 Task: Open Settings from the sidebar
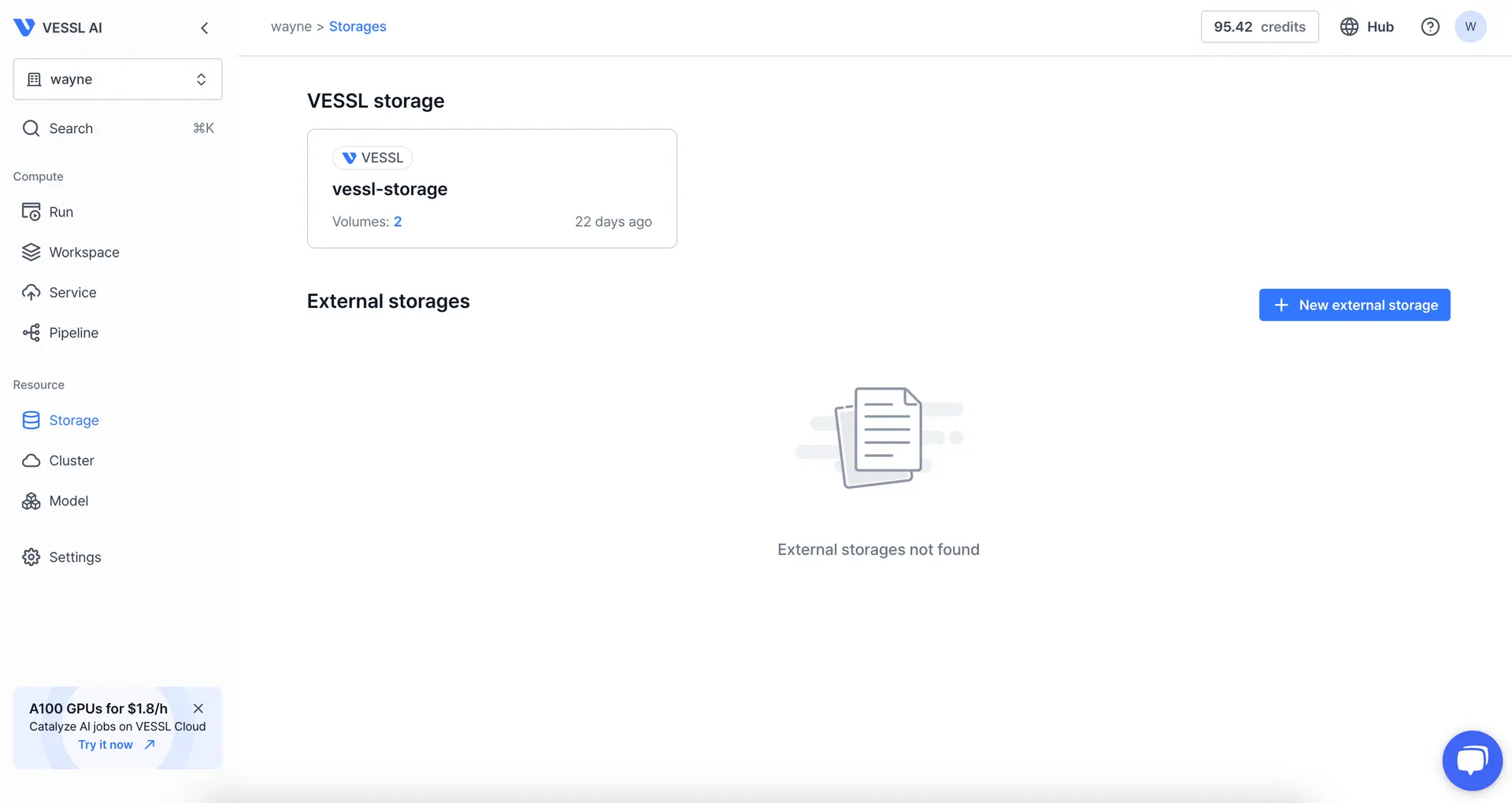click(x=75, y=557)
